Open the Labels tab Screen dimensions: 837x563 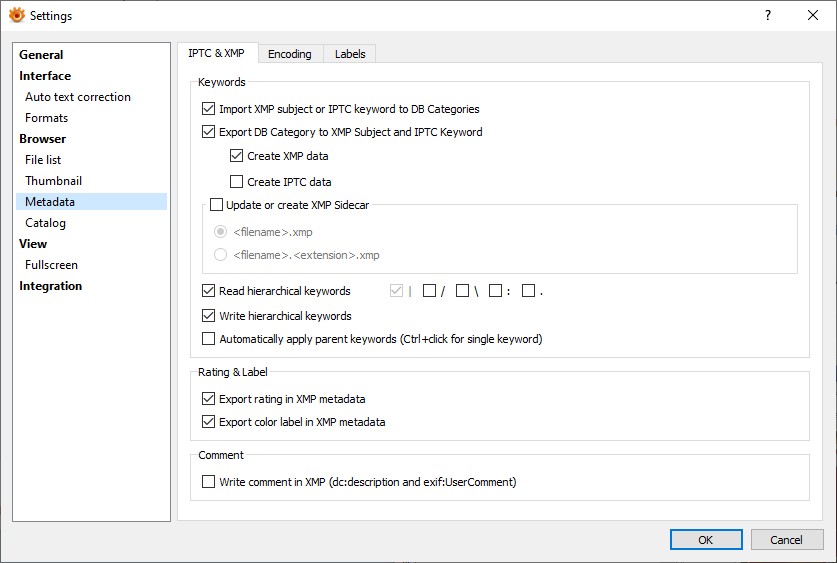coord(350,54)
